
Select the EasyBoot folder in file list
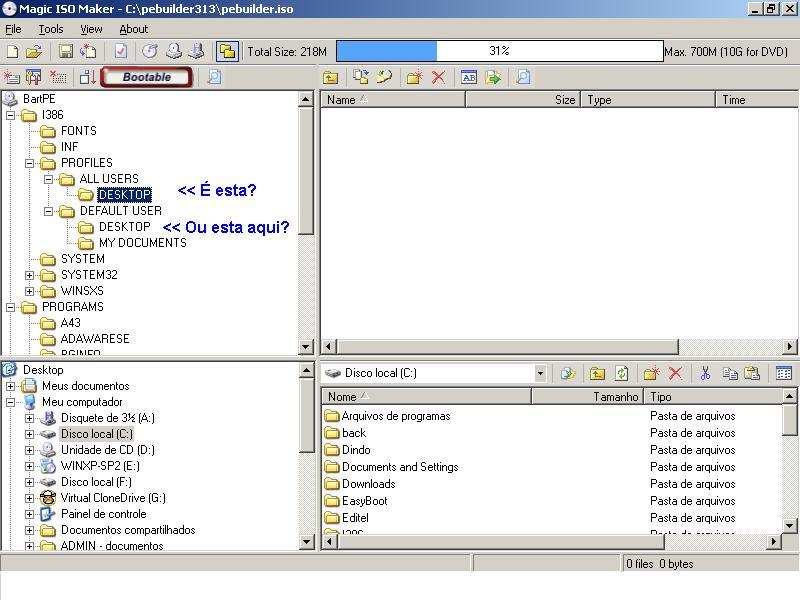364,501
